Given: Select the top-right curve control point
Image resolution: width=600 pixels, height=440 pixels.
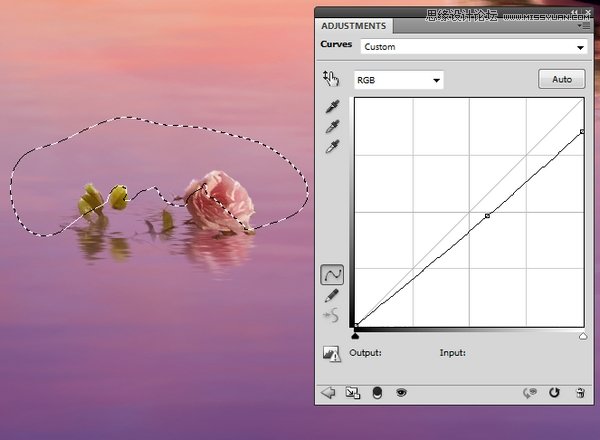Looking at the screenshot, I should pos(582,132).
